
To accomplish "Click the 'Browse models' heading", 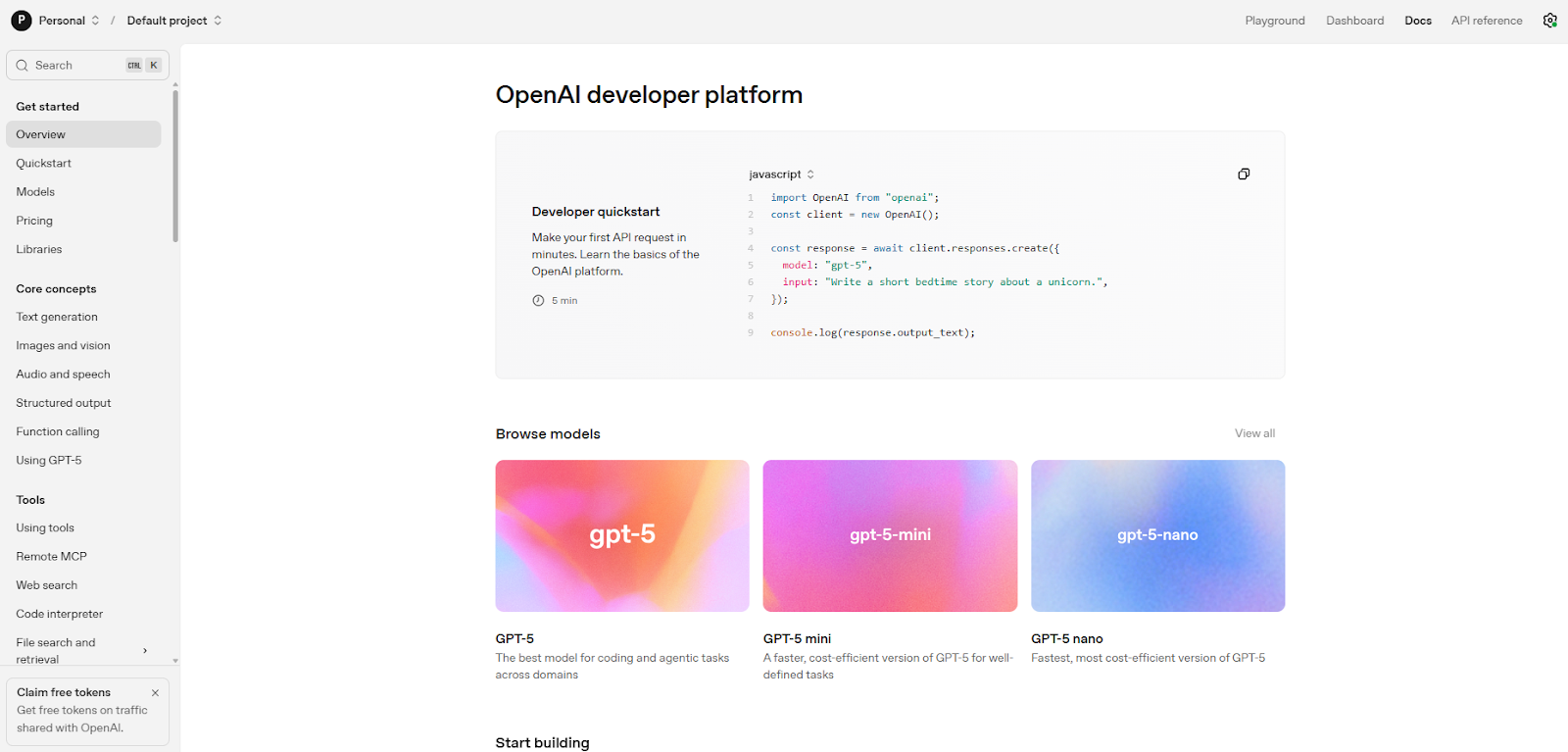I will [548, 434].
